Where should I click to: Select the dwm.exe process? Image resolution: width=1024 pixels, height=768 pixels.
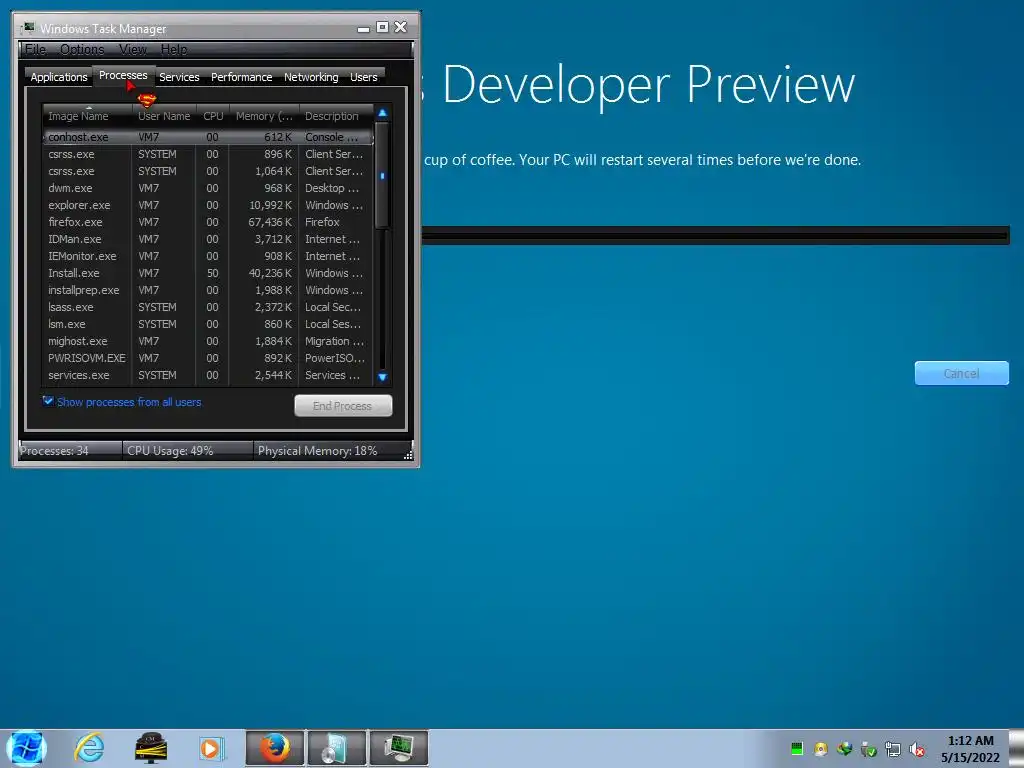pyautogui.click(x=208, y=188)
